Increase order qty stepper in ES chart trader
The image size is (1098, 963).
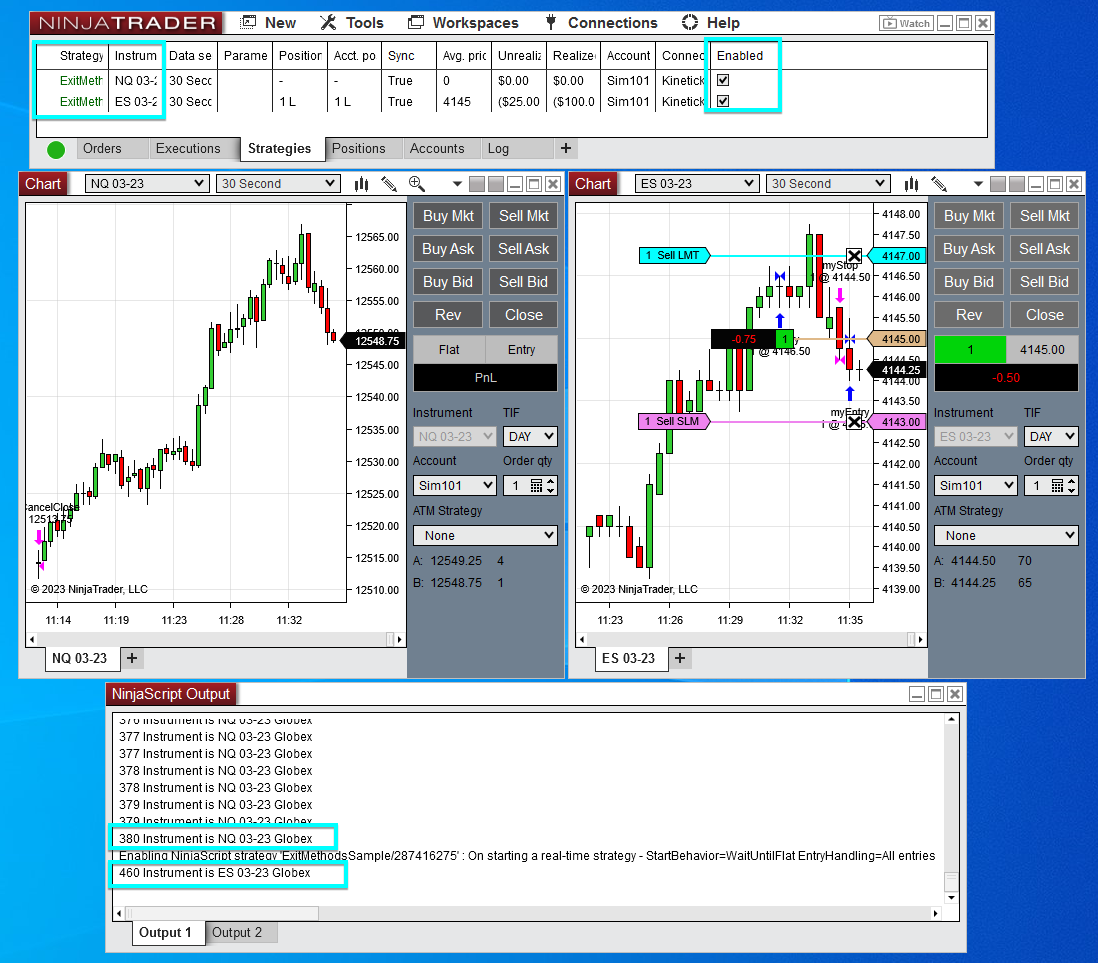click(1071, 481)
